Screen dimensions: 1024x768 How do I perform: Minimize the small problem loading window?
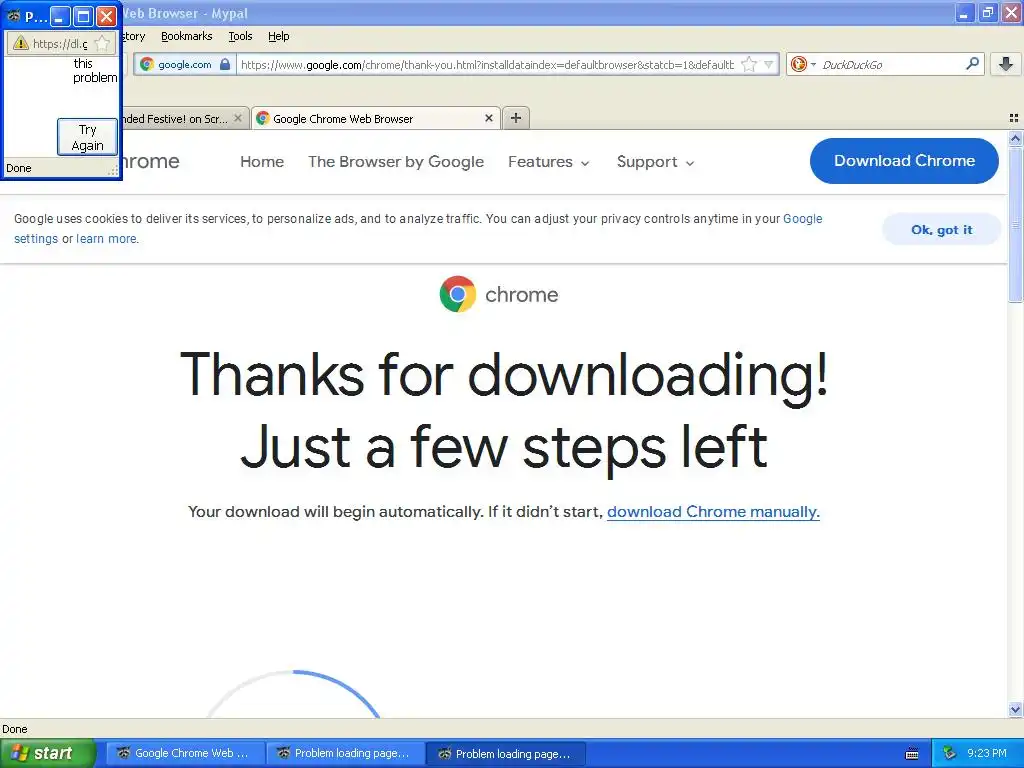(60, 16)
